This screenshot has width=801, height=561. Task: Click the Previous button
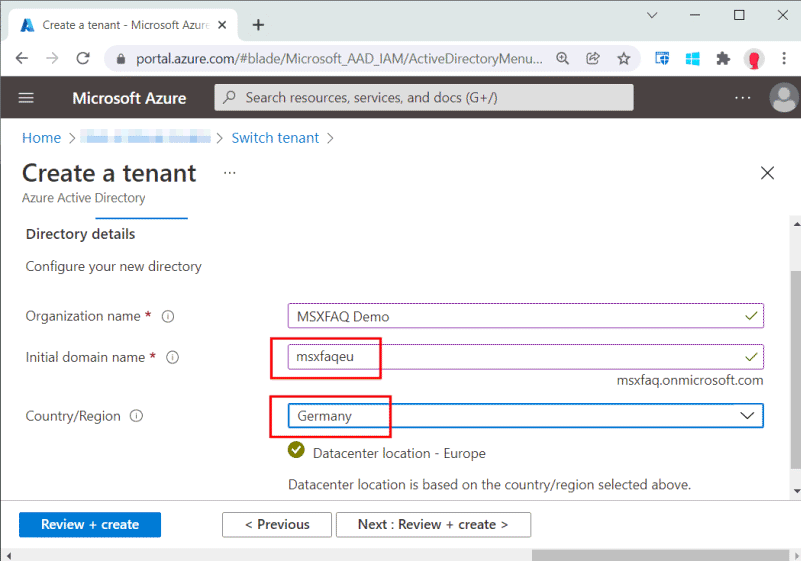(x=277, y=525)
